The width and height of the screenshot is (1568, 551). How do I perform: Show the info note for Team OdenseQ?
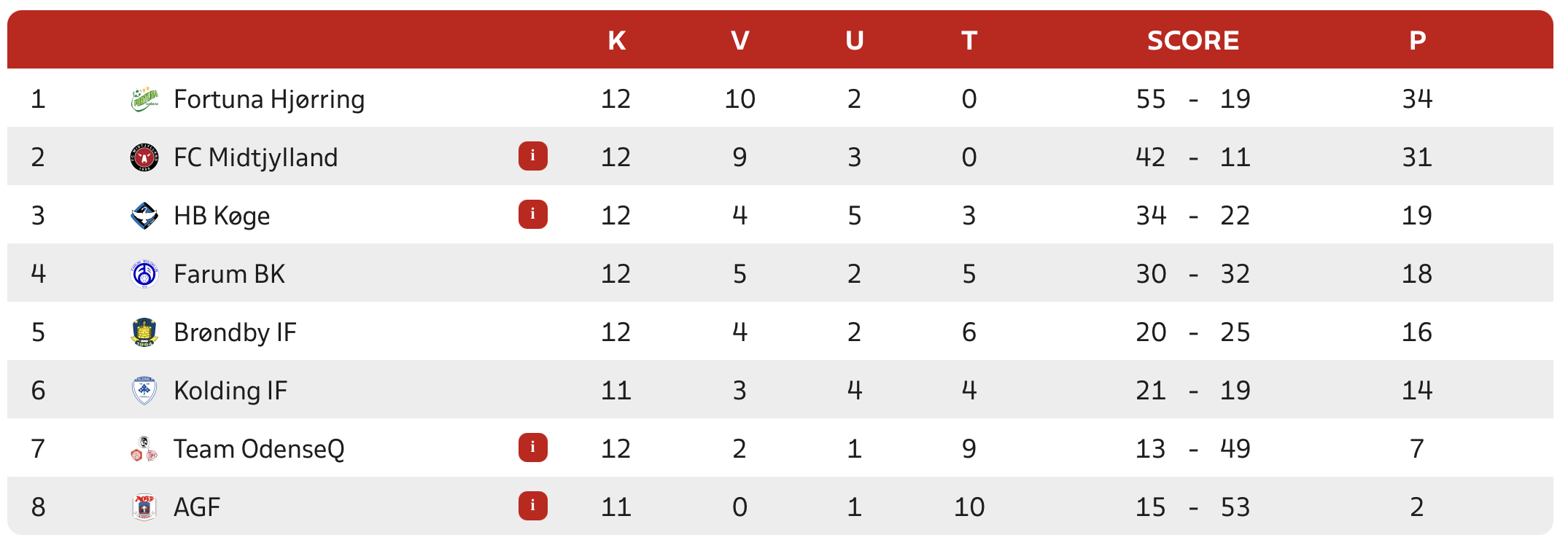click(x=532, y=448)
